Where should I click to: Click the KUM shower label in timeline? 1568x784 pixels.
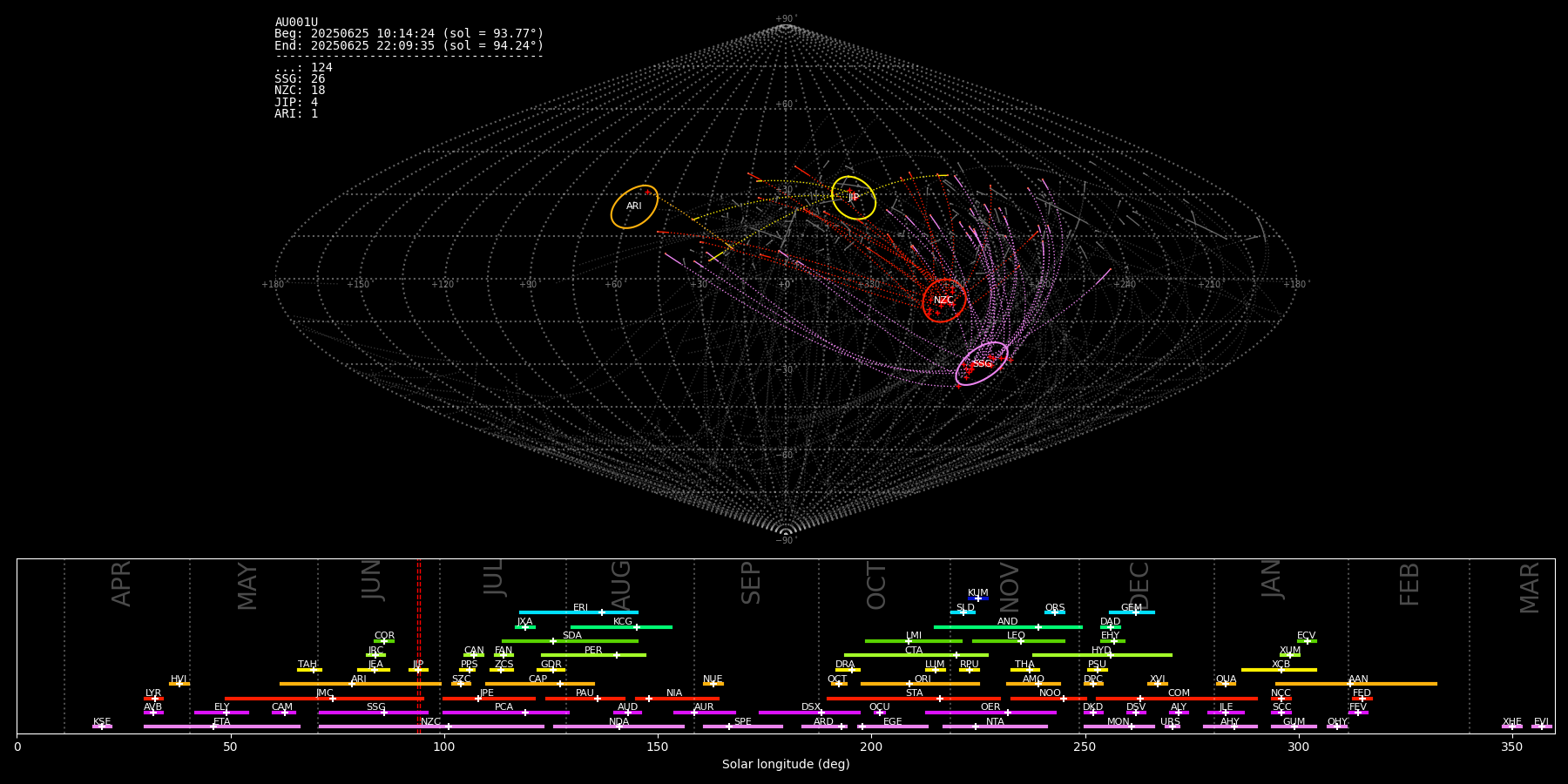pos(978,593)
